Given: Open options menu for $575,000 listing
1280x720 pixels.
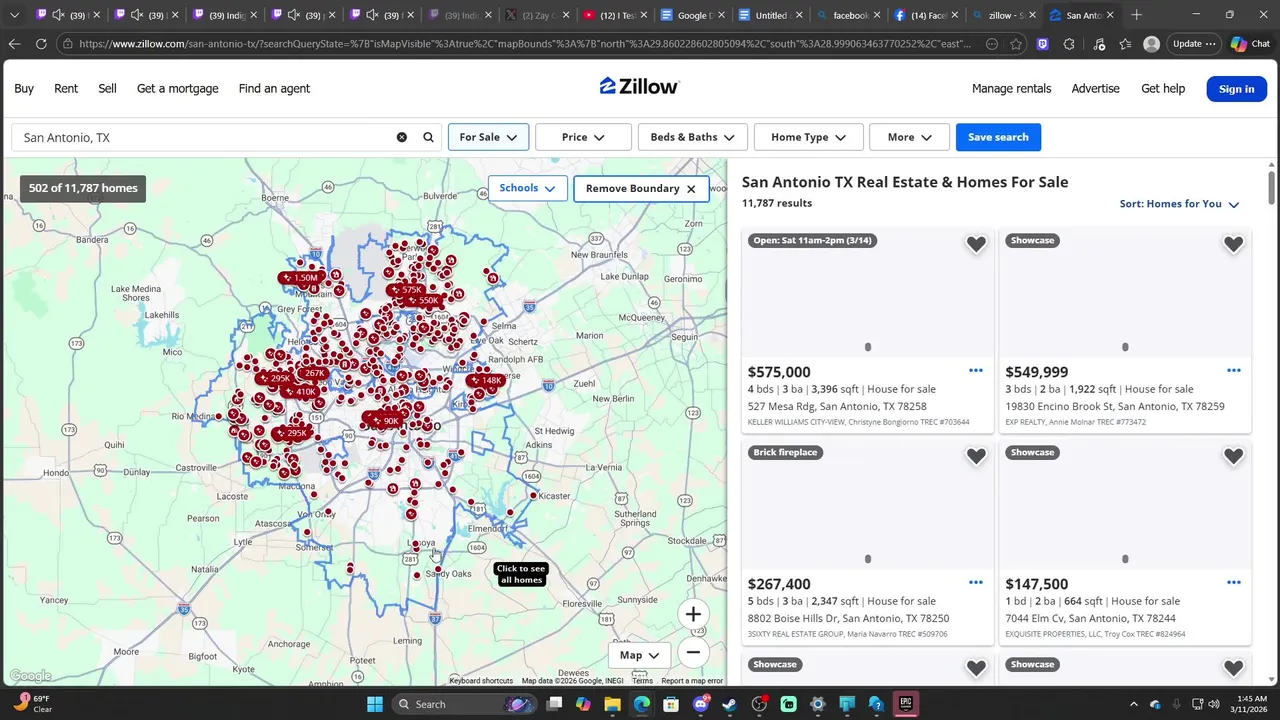Looking at the screenshot, I should click(x=976, y=370).
